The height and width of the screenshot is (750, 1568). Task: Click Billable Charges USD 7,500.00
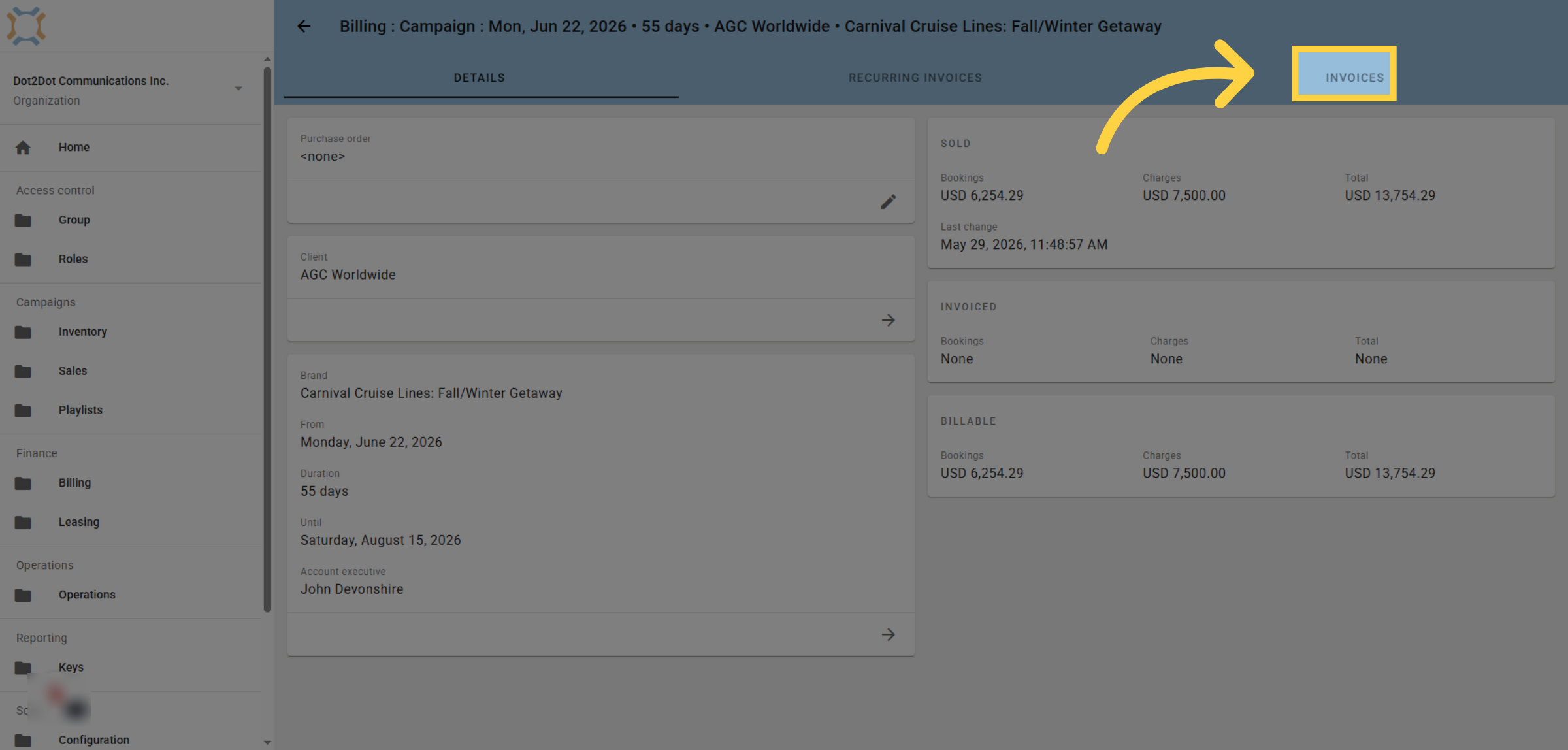[1184, 473]
